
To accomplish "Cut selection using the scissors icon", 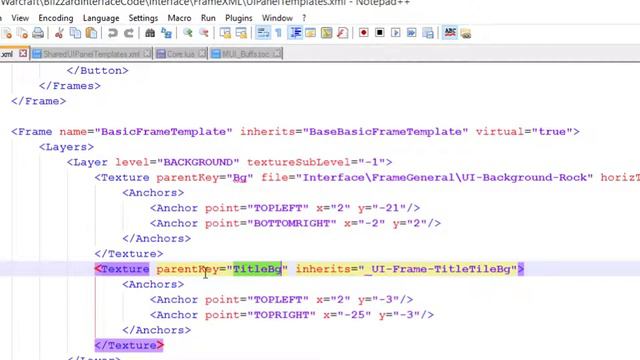I will (59, 33).
